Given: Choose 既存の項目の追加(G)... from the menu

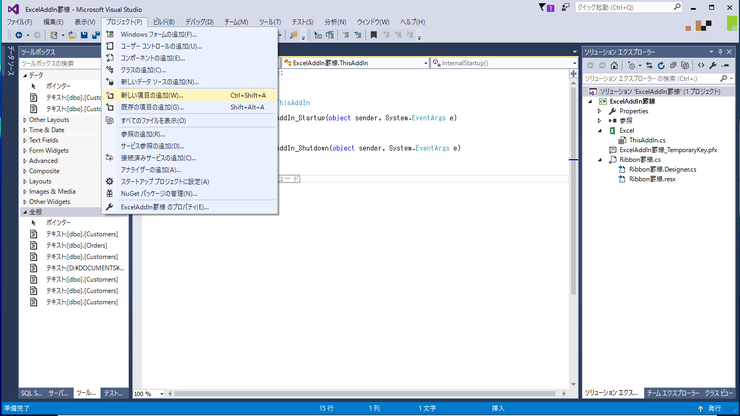Looking at the screenshot, I should coord(190,107).
